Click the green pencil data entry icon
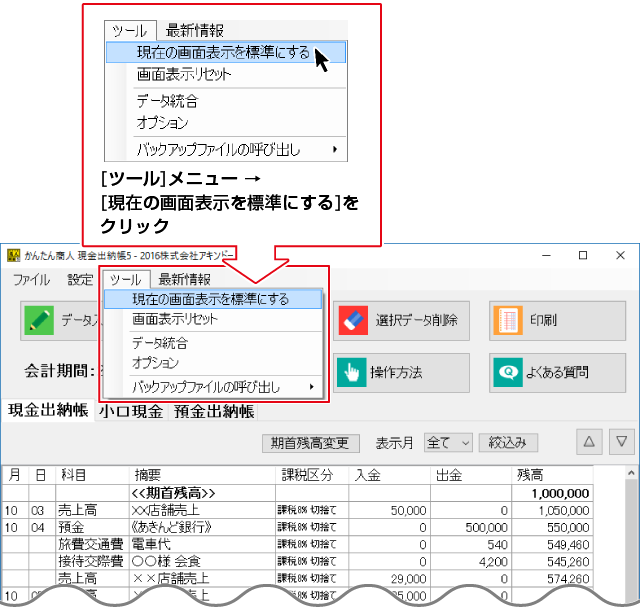The width and height of the screenshot is (640, 611). [40, 321]
